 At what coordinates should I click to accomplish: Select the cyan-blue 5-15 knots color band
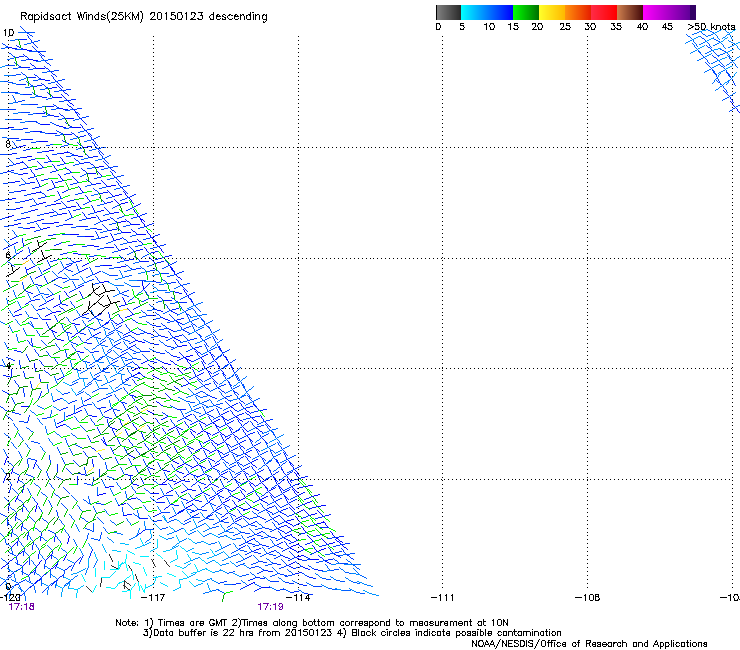487,12
